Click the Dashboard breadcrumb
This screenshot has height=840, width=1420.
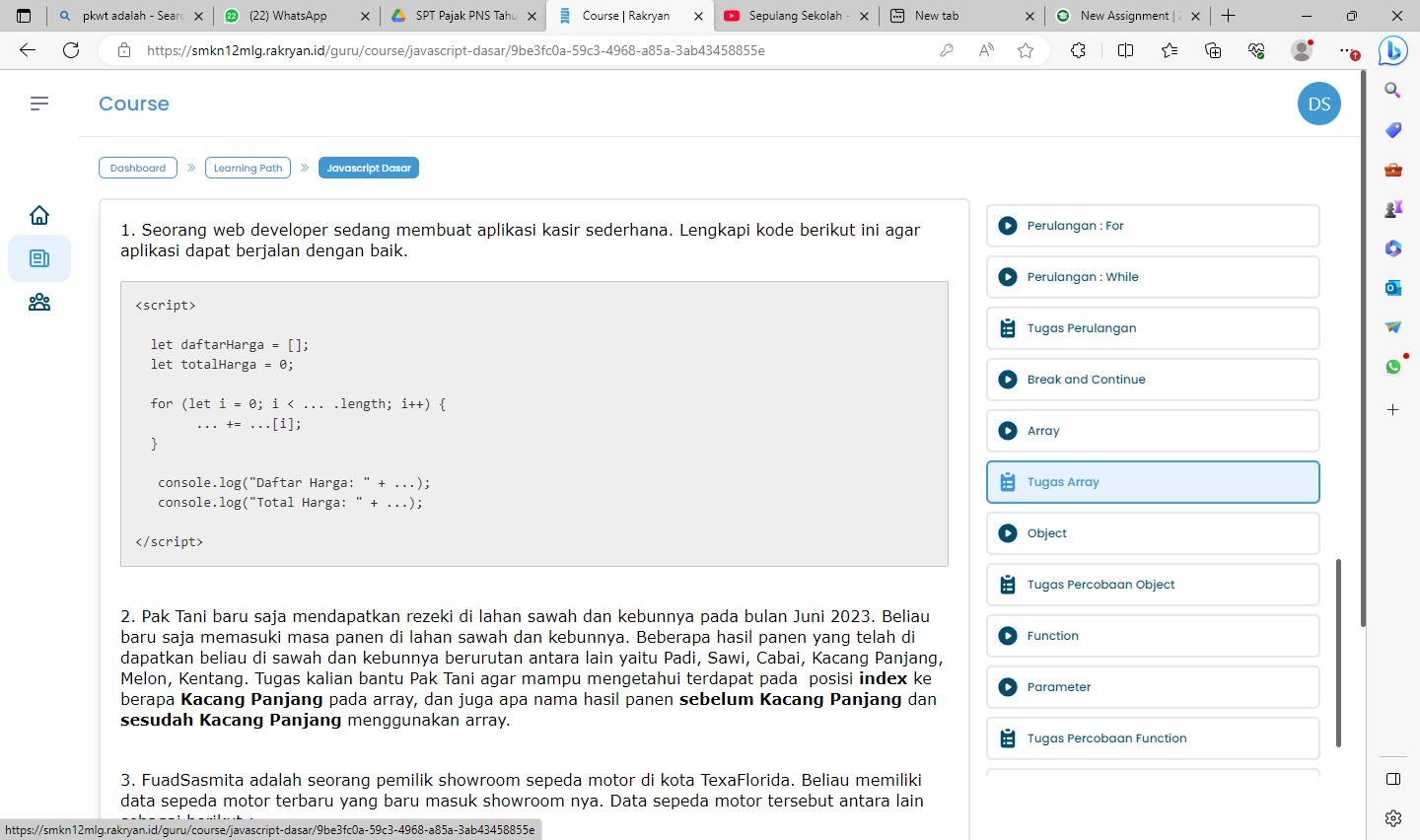click(x=138, y=168)
